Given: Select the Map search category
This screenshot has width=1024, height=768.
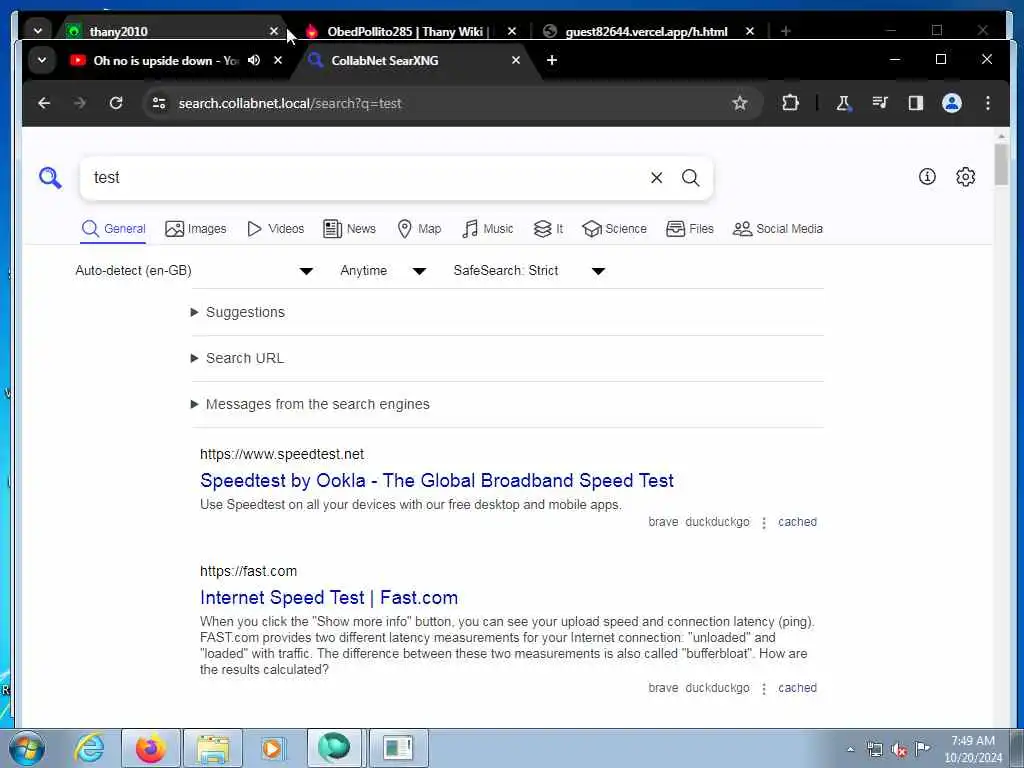Looking at the screenshot, I should 419,229.
